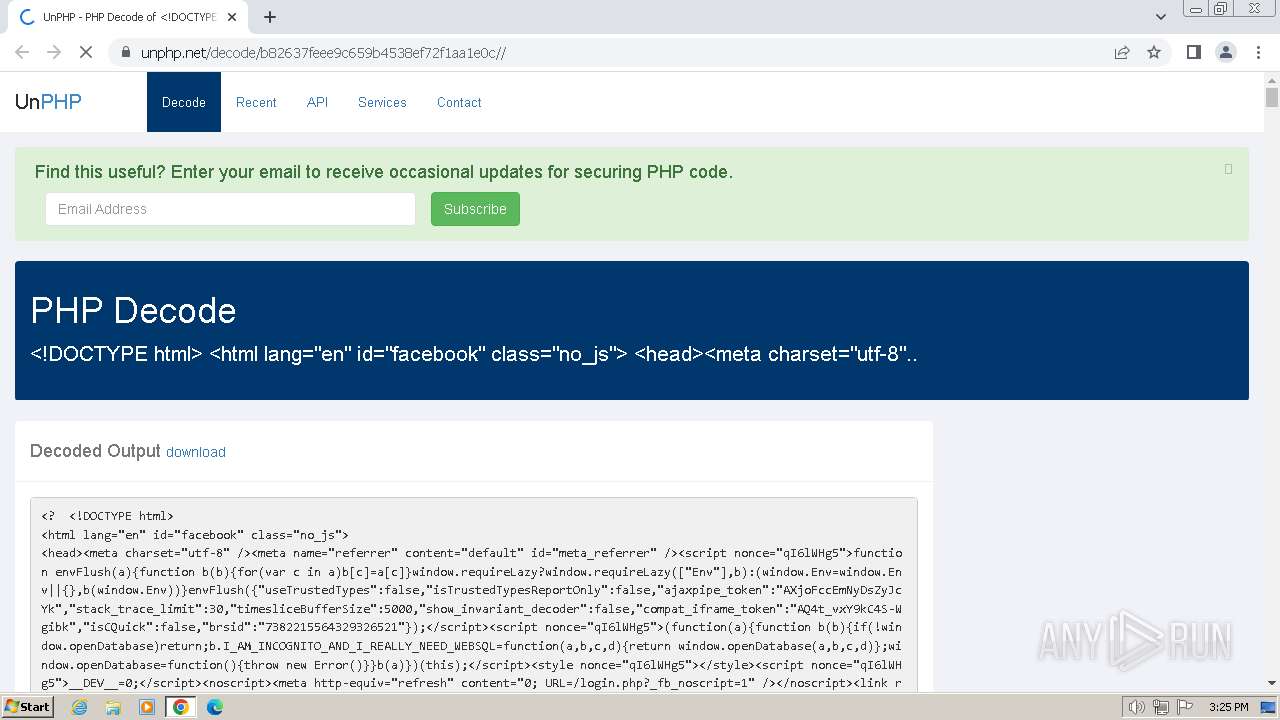View site security lock information

[126, 52]
